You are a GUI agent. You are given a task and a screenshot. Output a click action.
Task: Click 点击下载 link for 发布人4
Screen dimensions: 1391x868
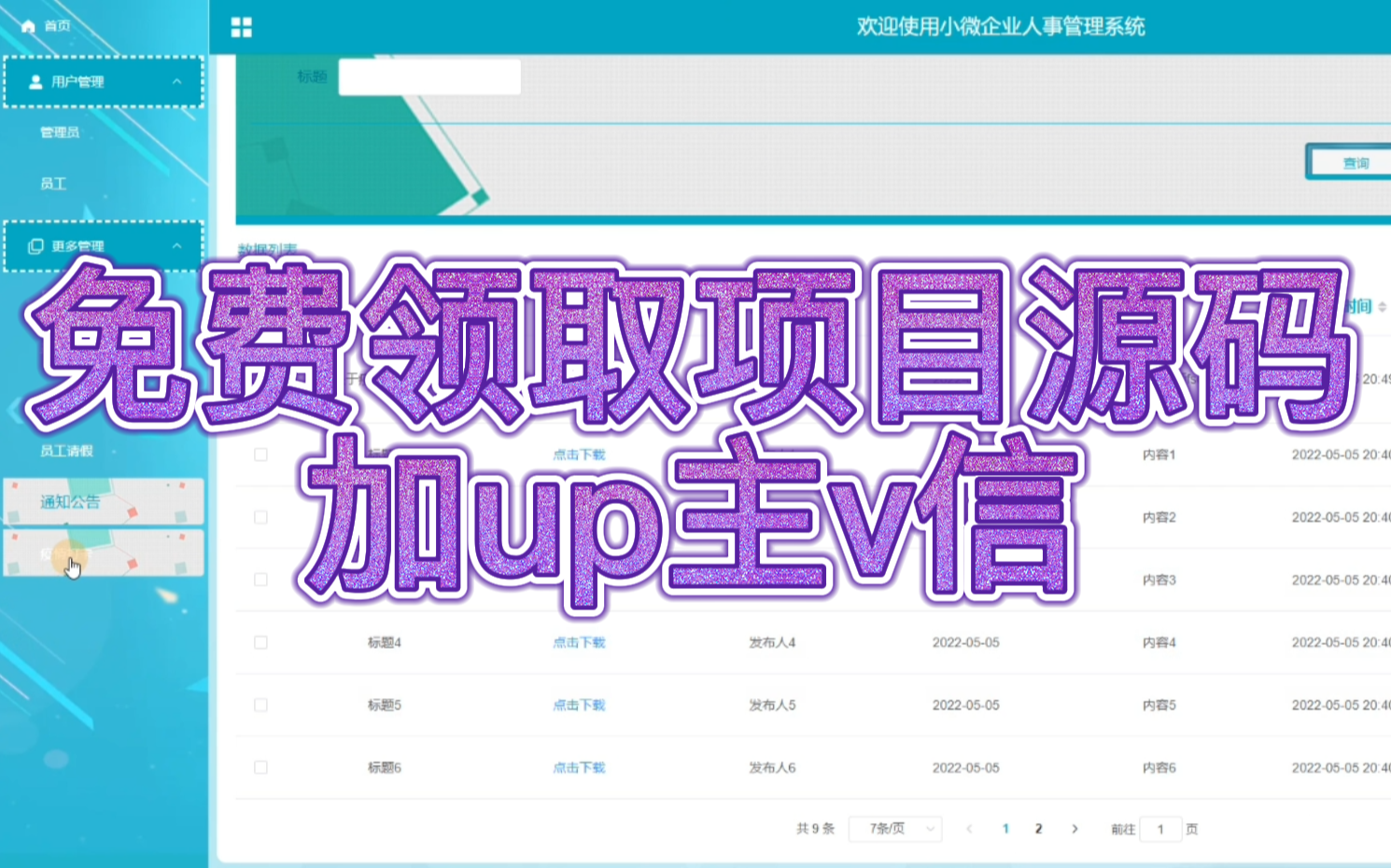pos(577,642)
